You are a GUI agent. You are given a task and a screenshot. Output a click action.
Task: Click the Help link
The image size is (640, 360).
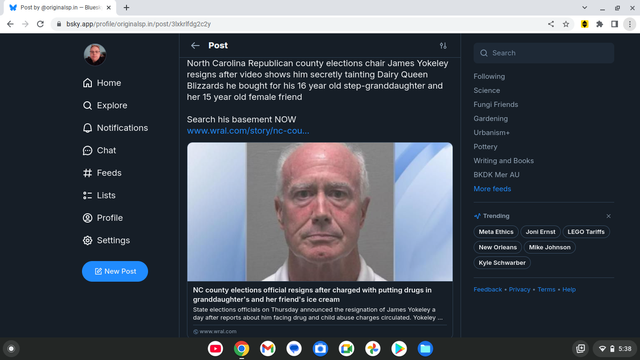point(569,289)
